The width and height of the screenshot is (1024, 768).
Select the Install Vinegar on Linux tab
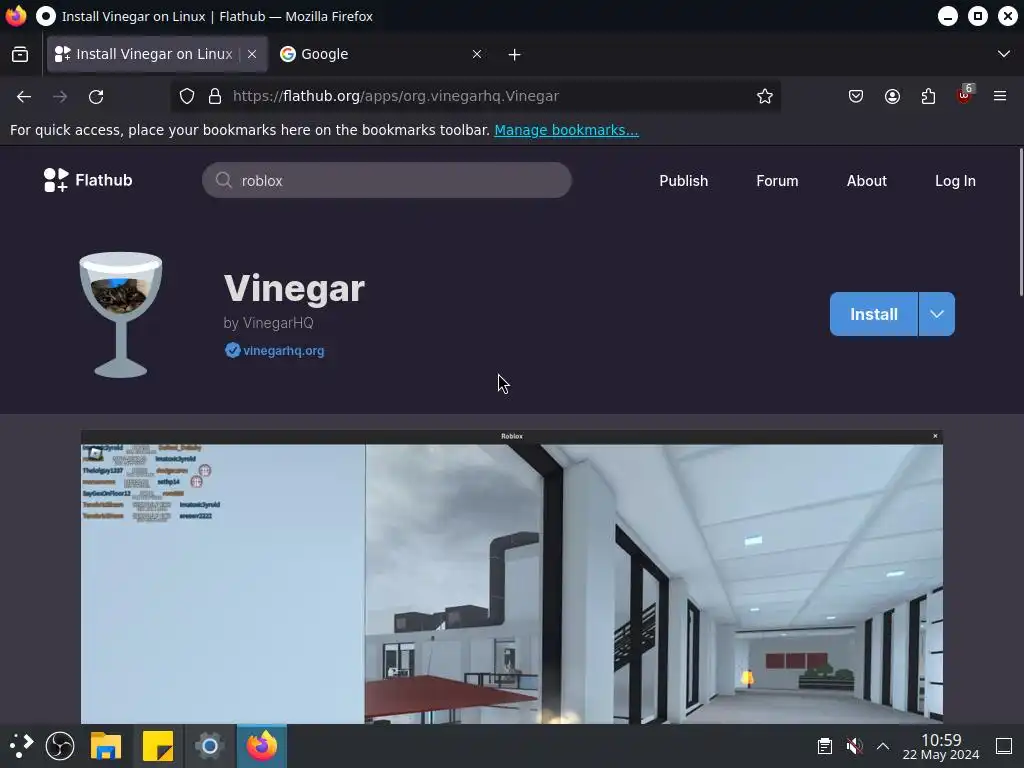tap(157, 54)
